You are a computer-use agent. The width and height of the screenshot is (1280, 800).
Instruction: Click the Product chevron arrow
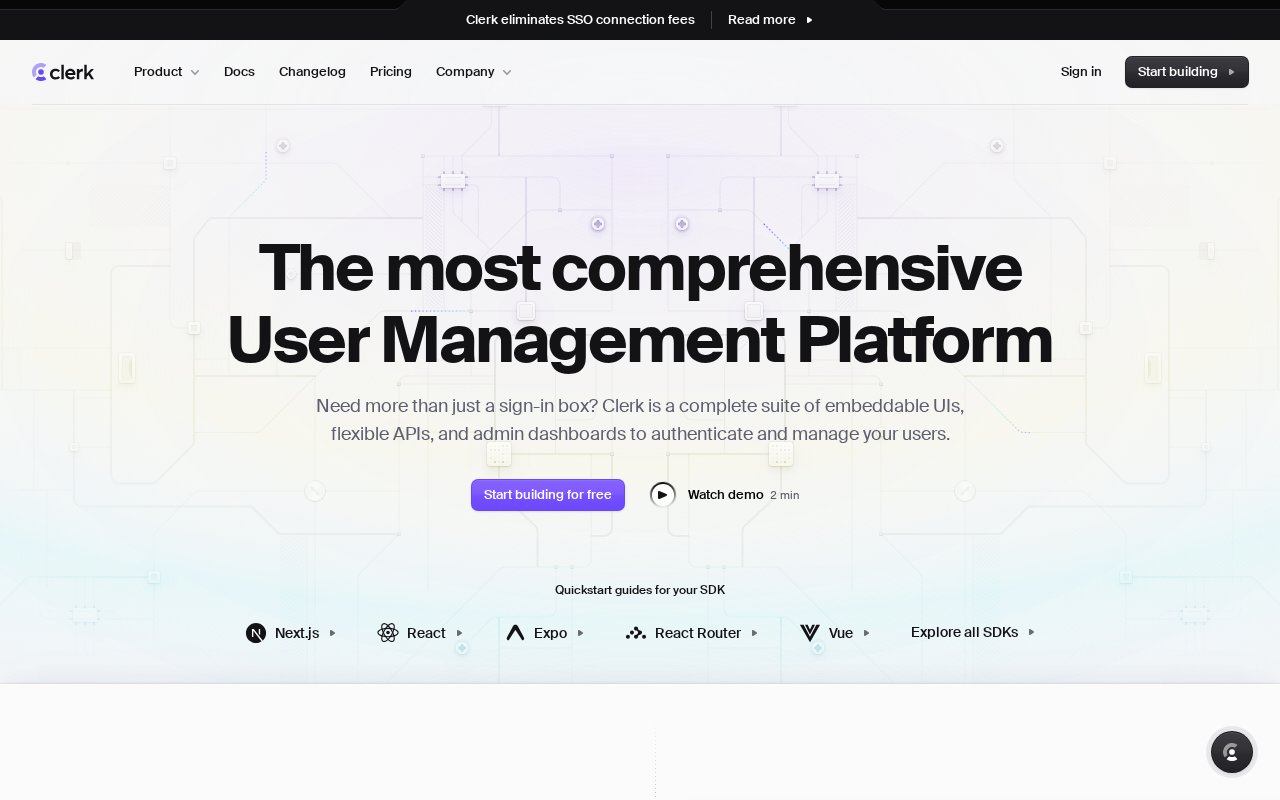click(195, 72)
